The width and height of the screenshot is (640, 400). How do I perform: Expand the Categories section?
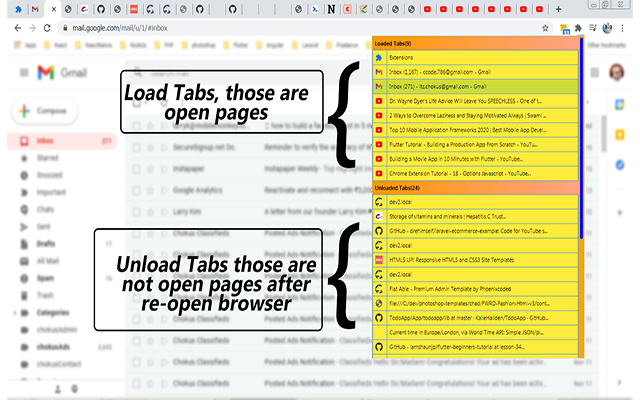point(15,313)
